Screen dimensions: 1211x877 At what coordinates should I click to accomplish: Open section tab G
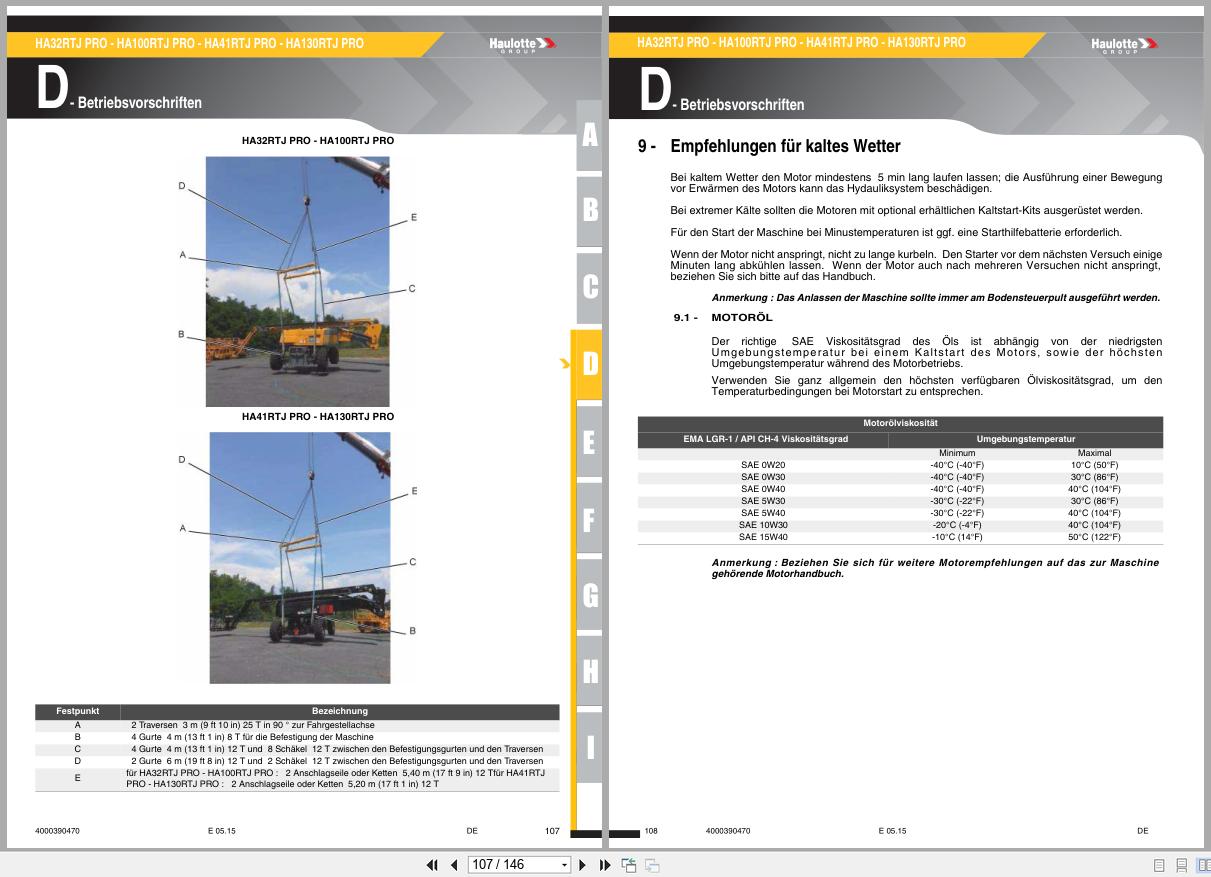[x=589, y=596]
